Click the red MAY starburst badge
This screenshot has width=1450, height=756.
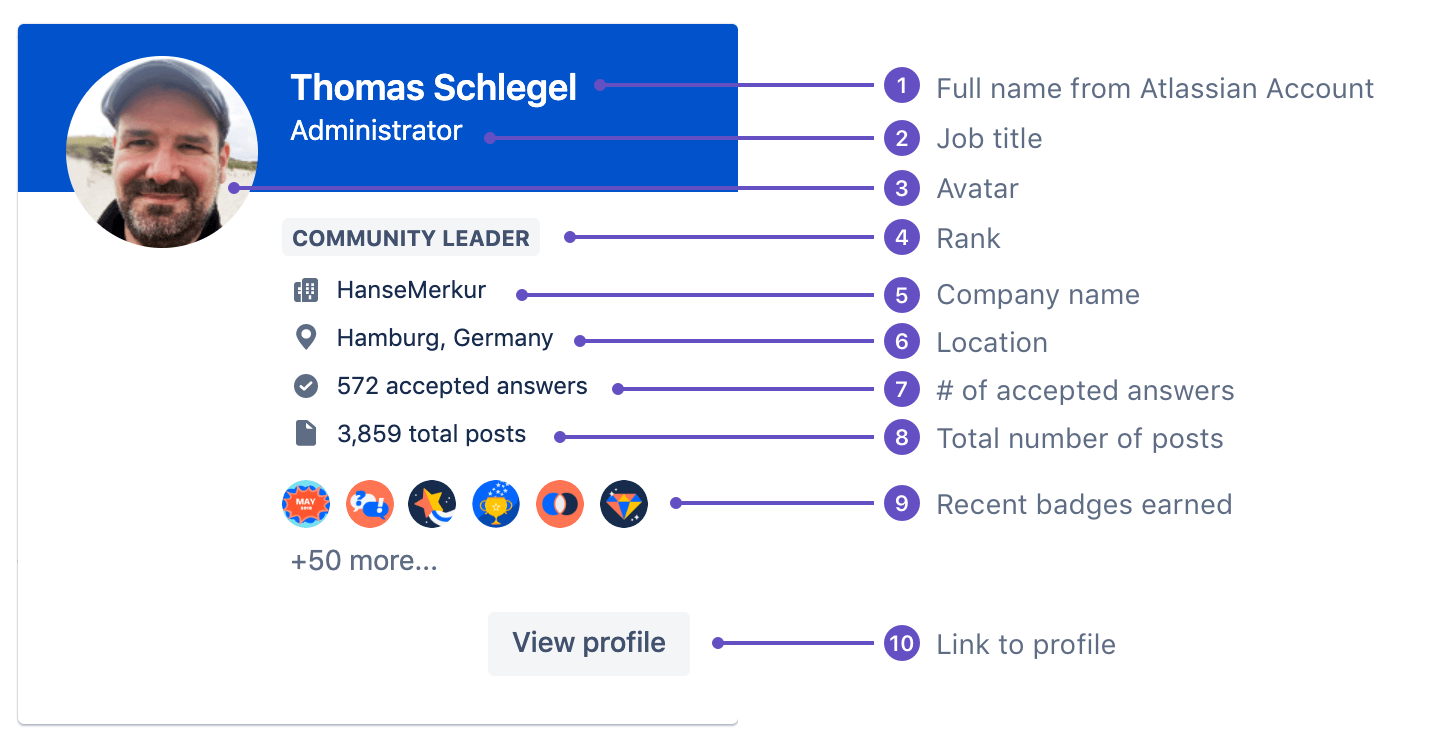306,505
